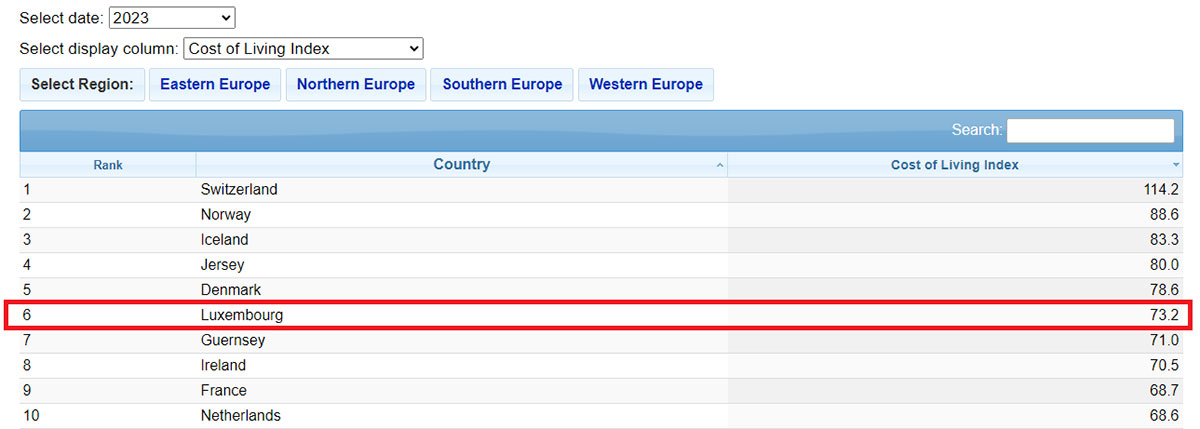Sort by Cost of Living Index header
Image resolution: width=1200 pixels, height=429 pixels.
pyautogui.click(x=955, y=165)
